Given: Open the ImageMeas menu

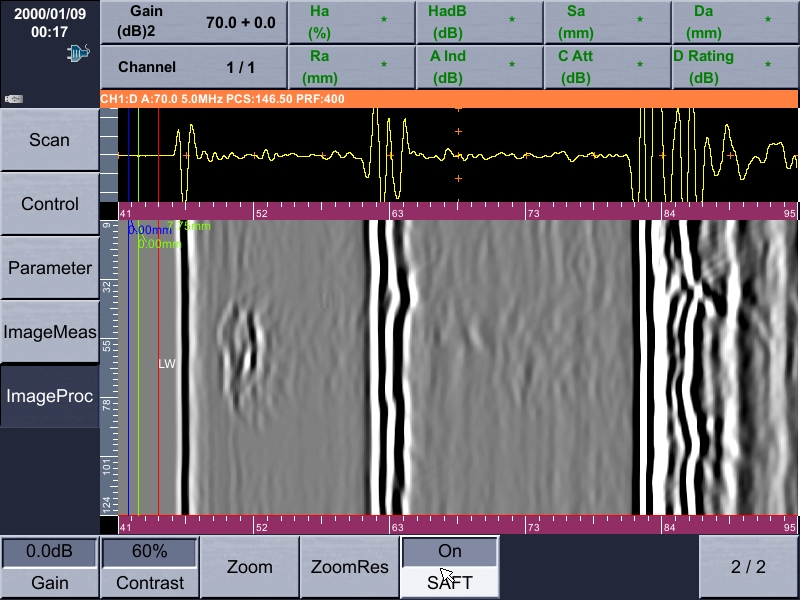Looking at the screenshot, I should point(49,332).
